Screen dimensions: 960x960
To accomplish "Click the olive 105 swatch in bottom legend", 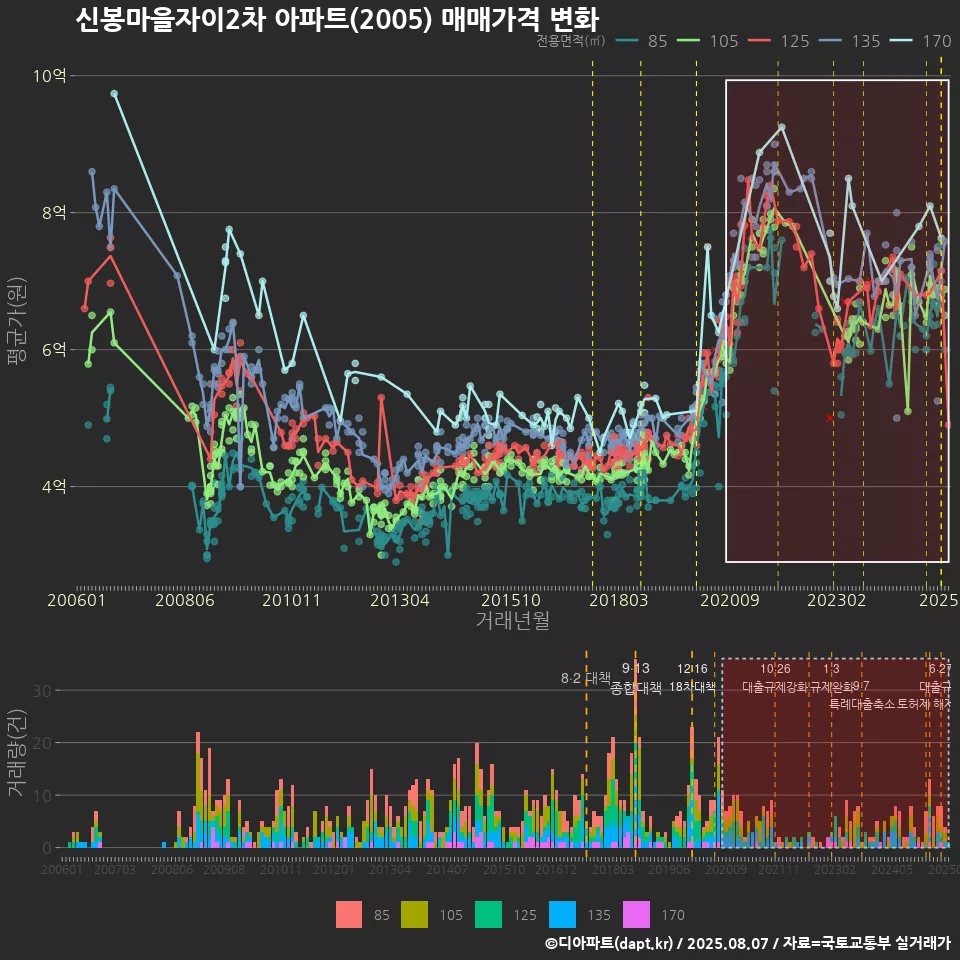I will 414,915.
